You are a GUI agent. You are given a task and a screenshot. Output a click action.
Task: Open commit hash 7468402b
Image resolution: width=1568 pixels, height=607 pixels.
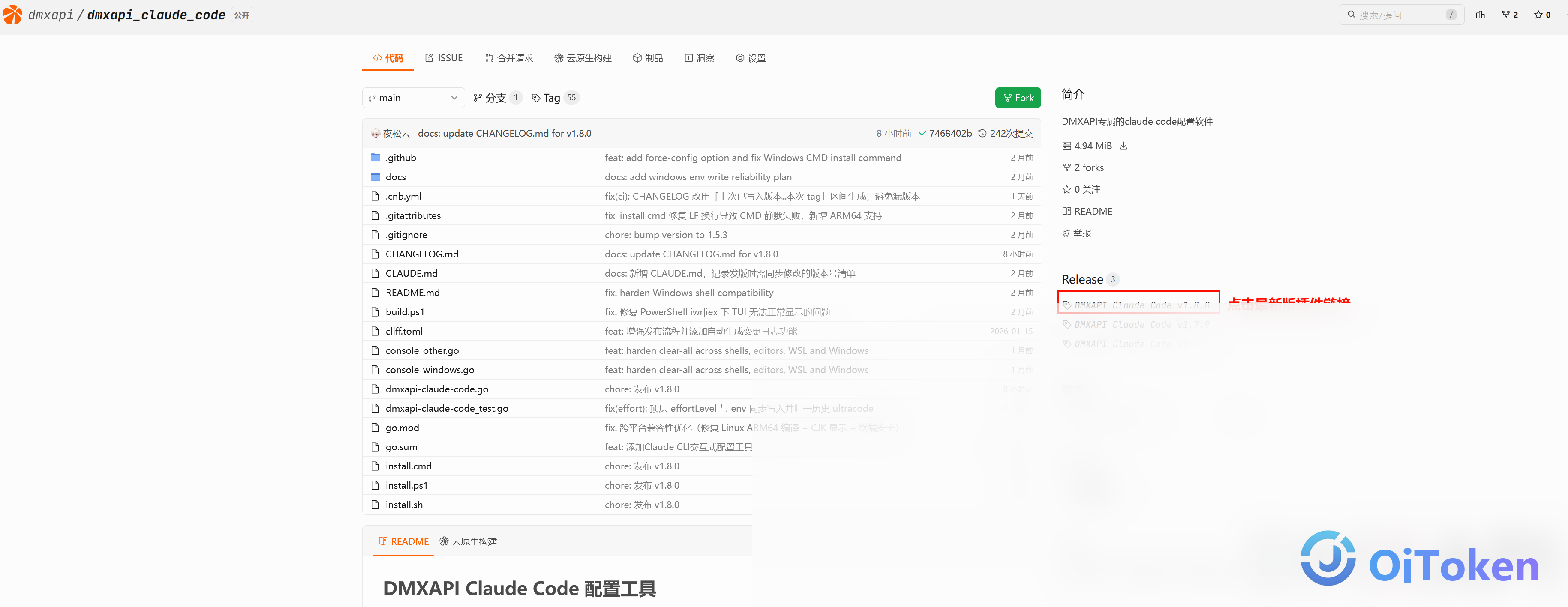950,133
